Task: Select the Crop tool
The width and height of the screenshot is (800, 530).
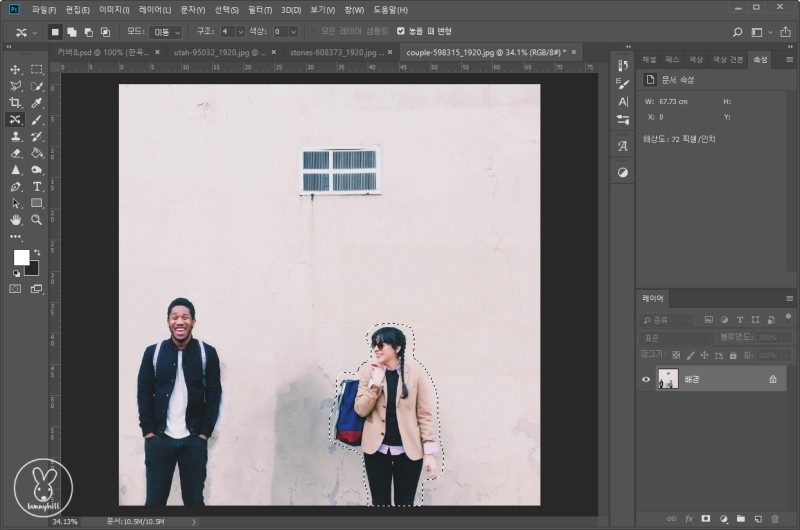Action: coord(15,102)
